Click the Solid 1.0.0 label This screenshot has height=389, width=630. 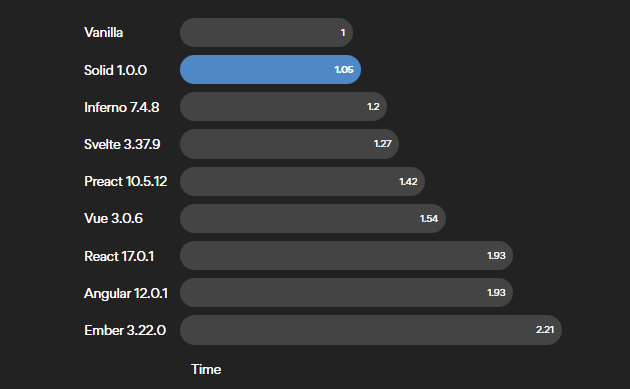115,70
